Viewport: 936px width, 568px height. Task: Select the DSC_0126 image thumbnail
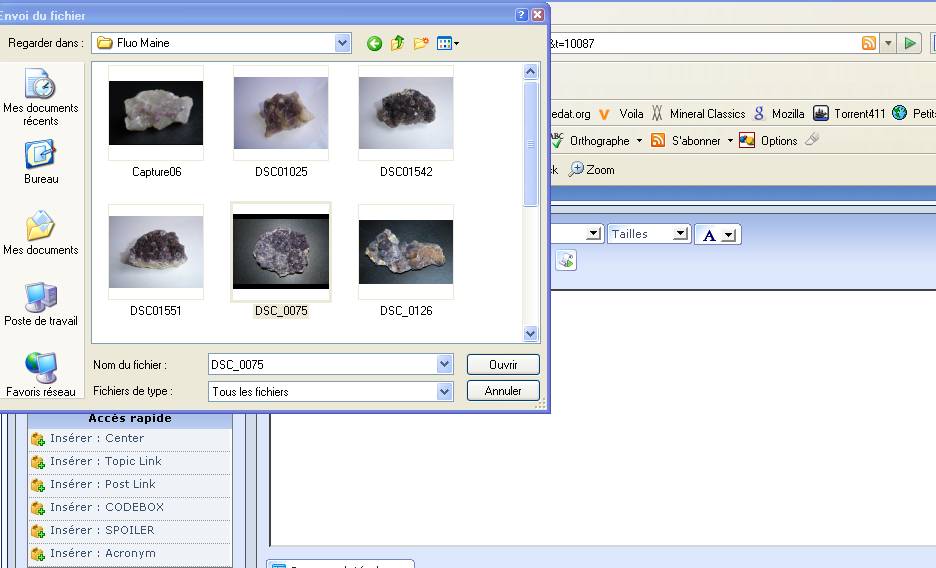(405, 253)
